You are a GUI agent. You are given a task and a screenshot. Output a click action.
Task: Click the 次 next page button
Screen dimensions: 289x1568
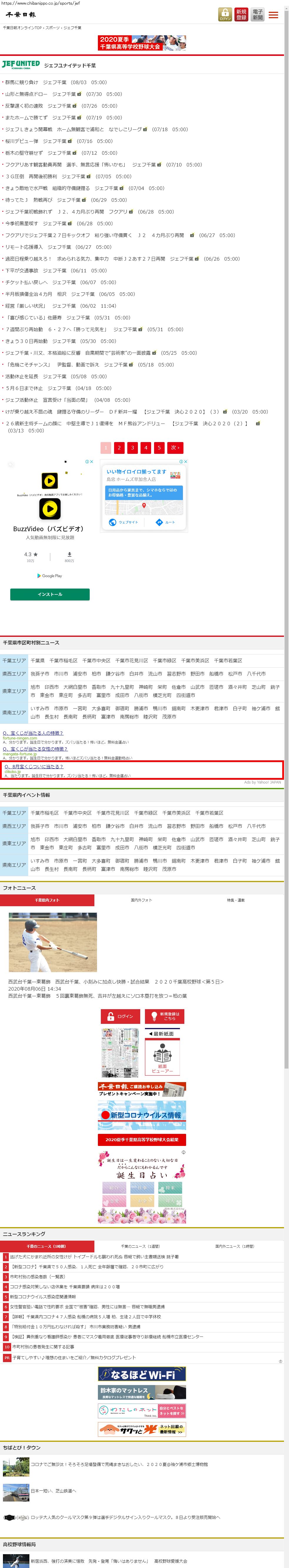[x=175, y=447]
